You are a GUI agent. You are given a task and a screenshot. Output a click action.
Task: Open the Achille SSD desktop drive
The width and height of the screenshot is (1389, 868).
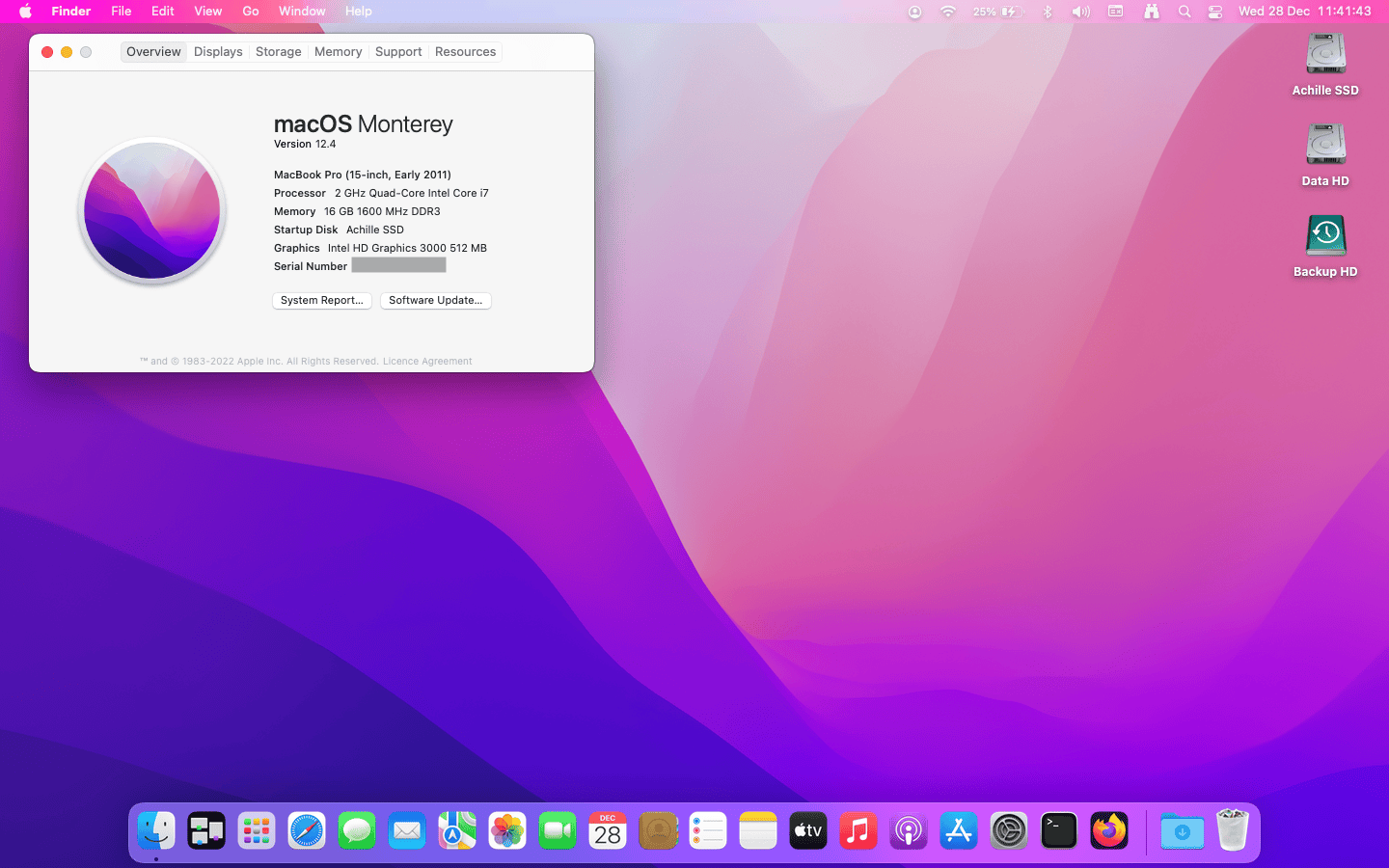[1325, 53]
